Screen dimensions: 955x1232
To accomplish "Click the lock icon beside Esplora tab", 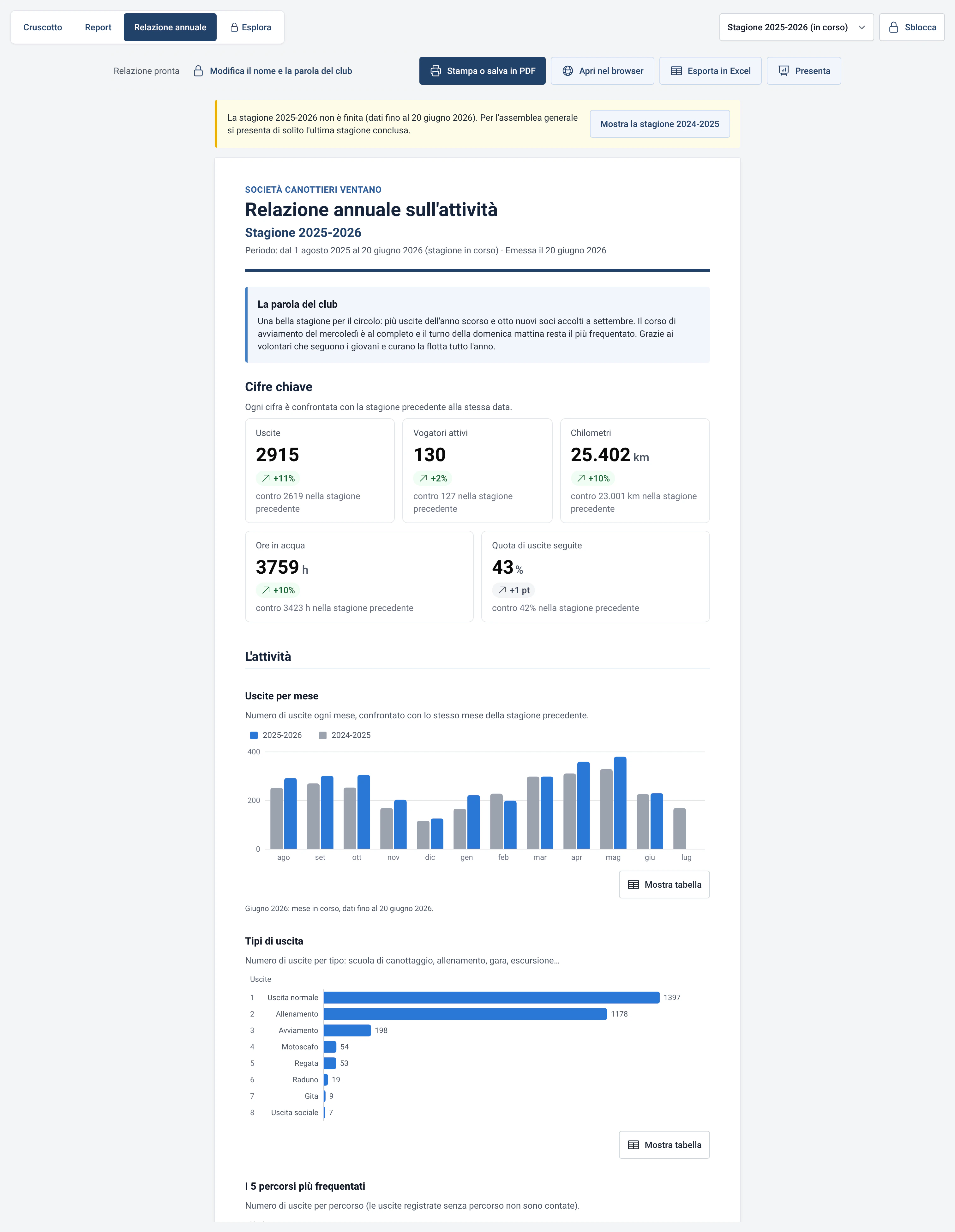I will 234,27.
